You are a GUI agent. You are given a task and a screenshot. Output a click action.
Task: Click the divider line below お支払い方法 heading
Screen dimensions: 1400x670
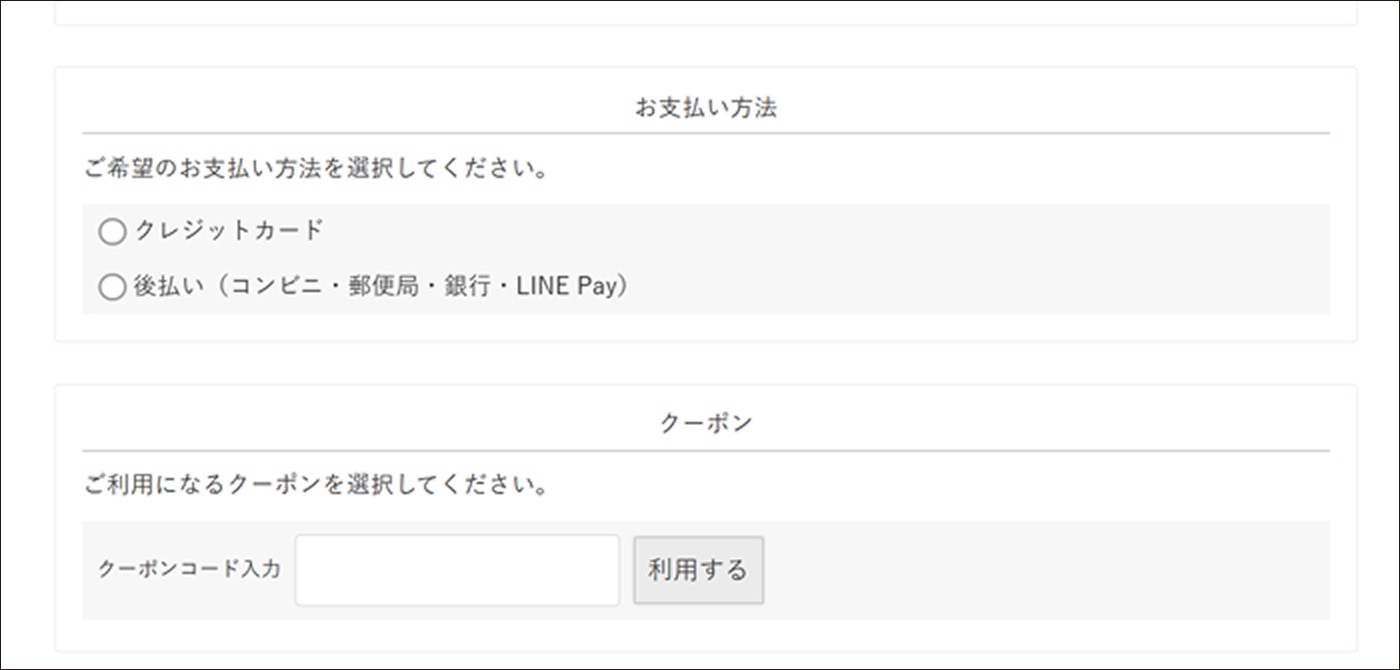[x=705, y=133]
